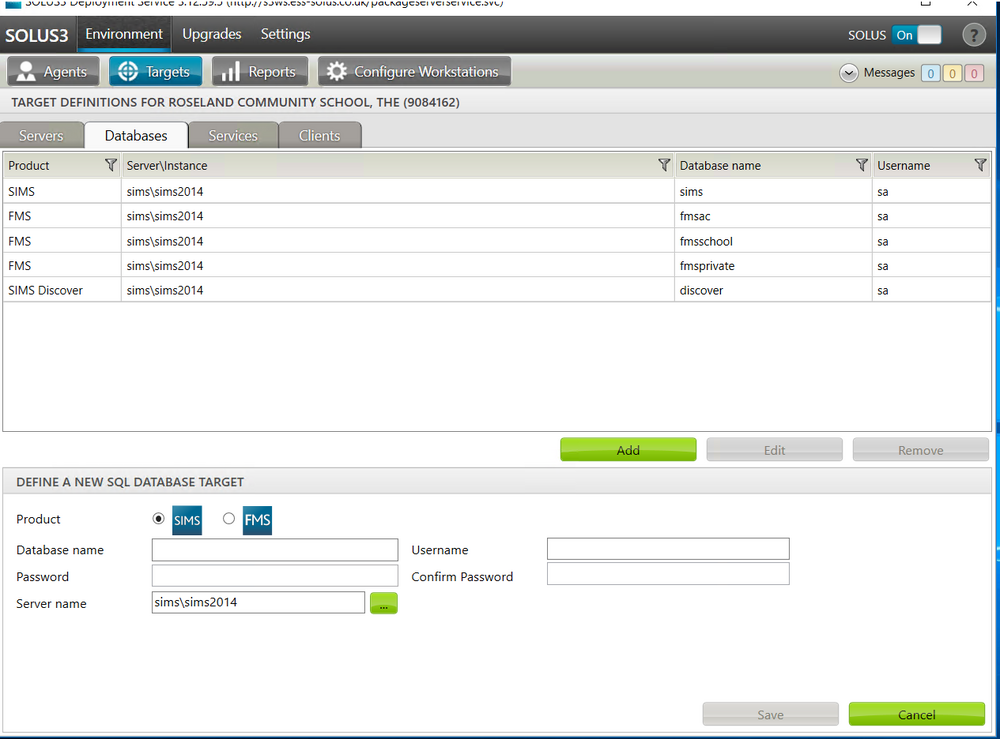Switch to the Services tab
The width and height of the screenshot is (1000, 739).
(x=233, y=135)
